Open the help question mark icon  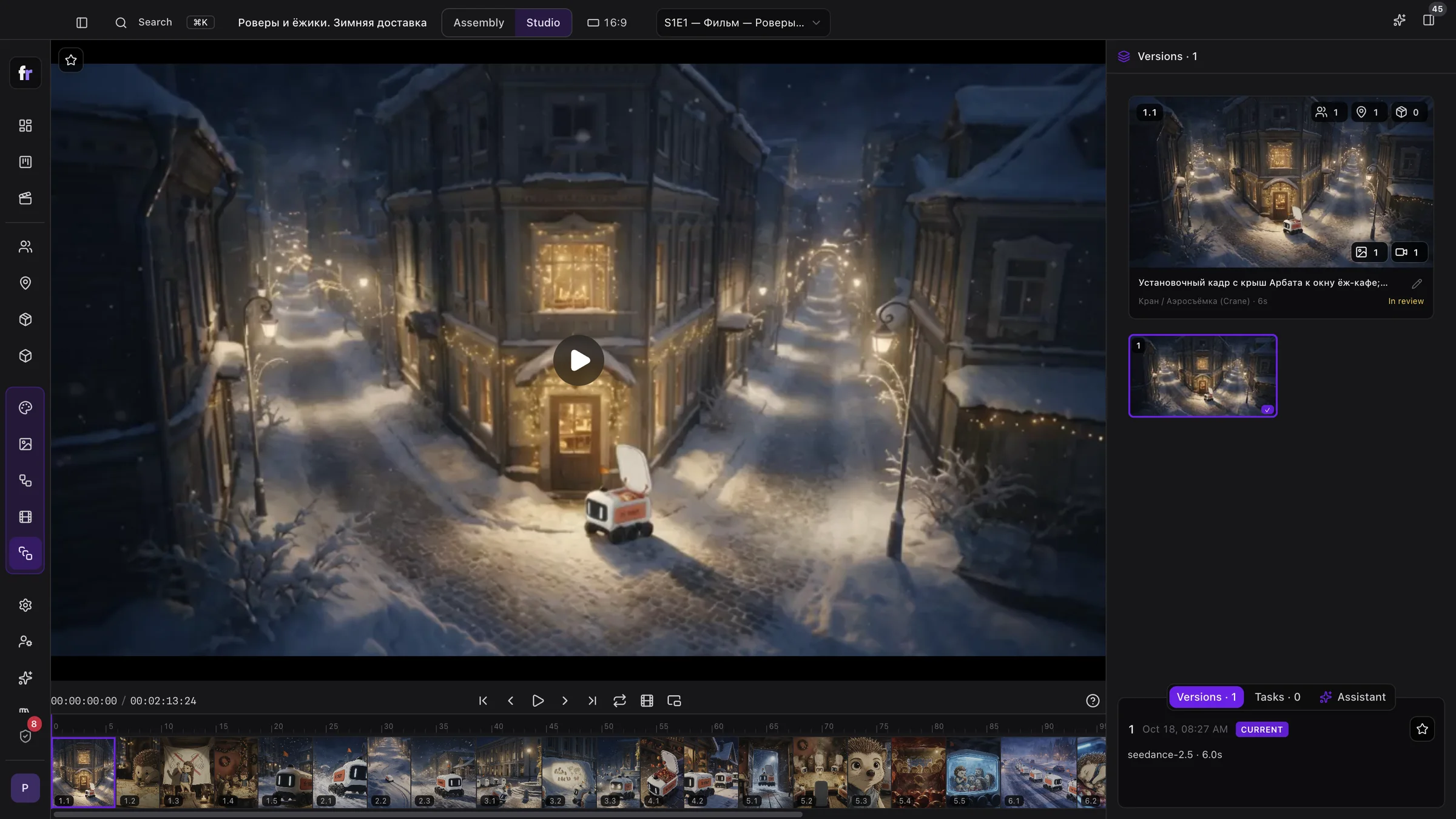1093,701
